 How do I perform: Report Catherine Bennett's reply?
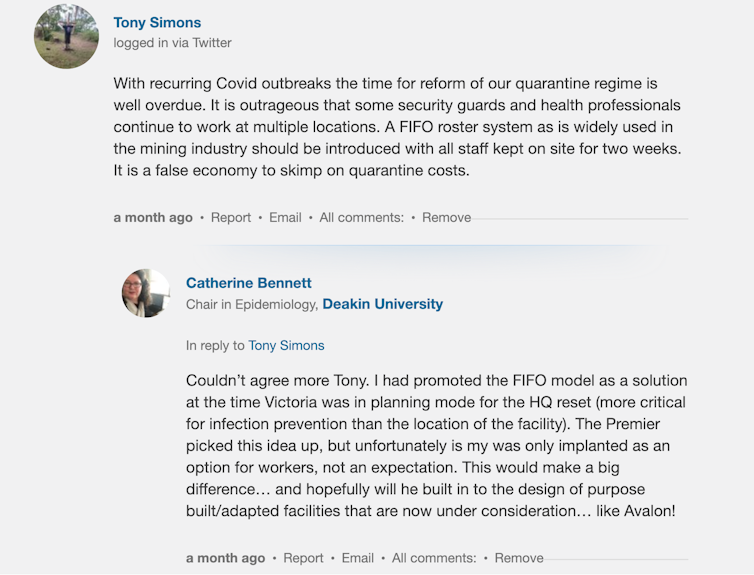point(303,558)
